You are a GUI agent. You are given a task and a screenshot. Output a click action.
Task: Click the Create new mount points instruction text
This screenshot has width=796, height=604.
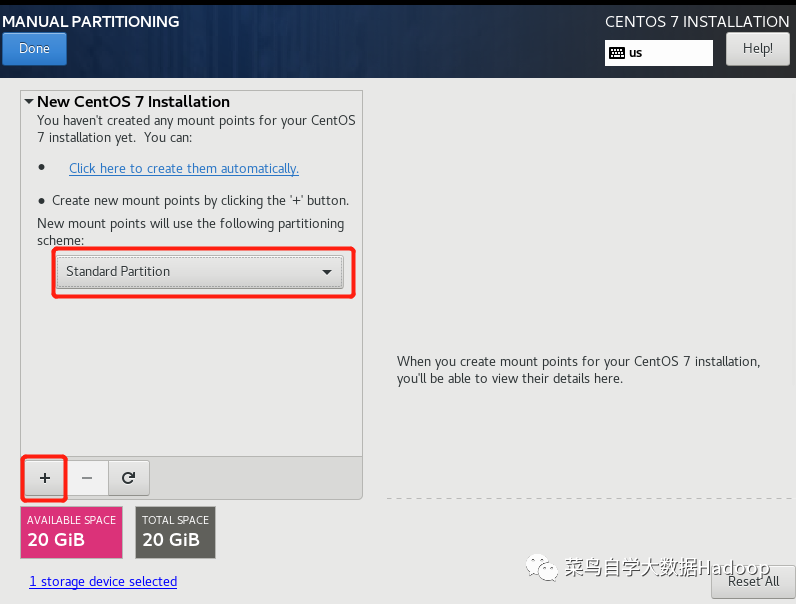(x=200, y=200)
